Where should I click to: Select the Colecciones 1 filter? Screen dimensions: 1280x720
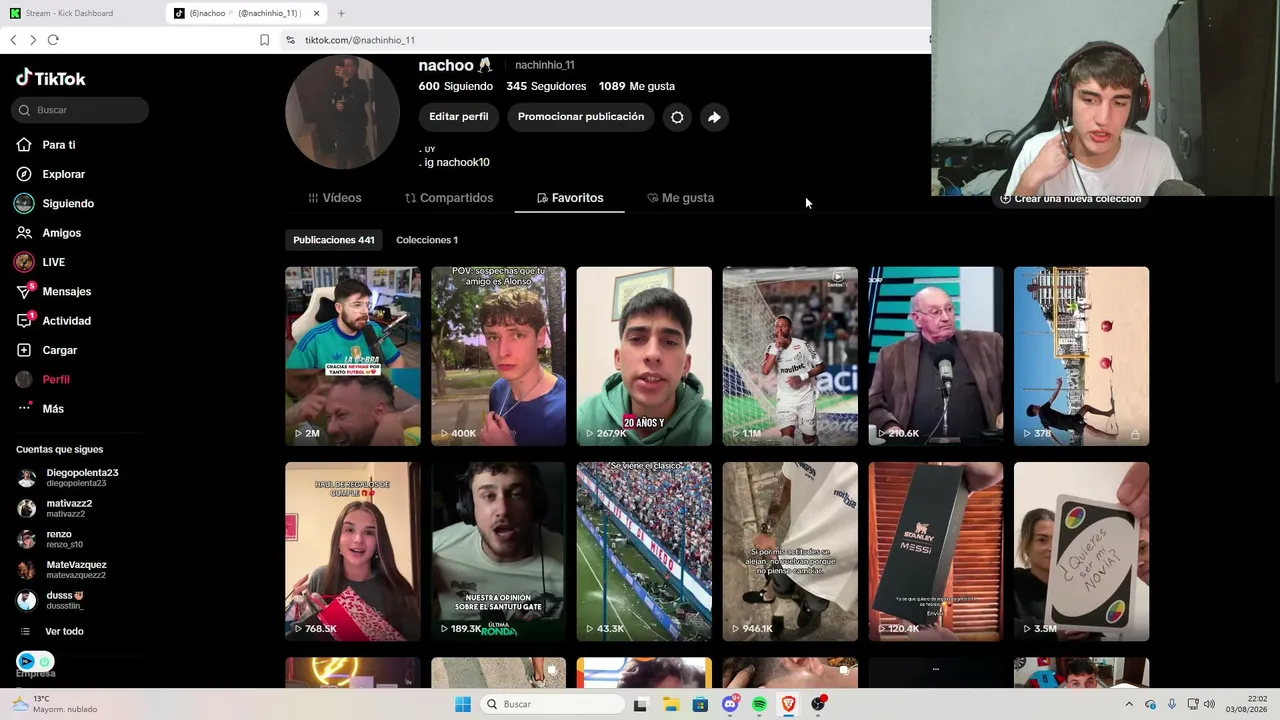point(427,240)
